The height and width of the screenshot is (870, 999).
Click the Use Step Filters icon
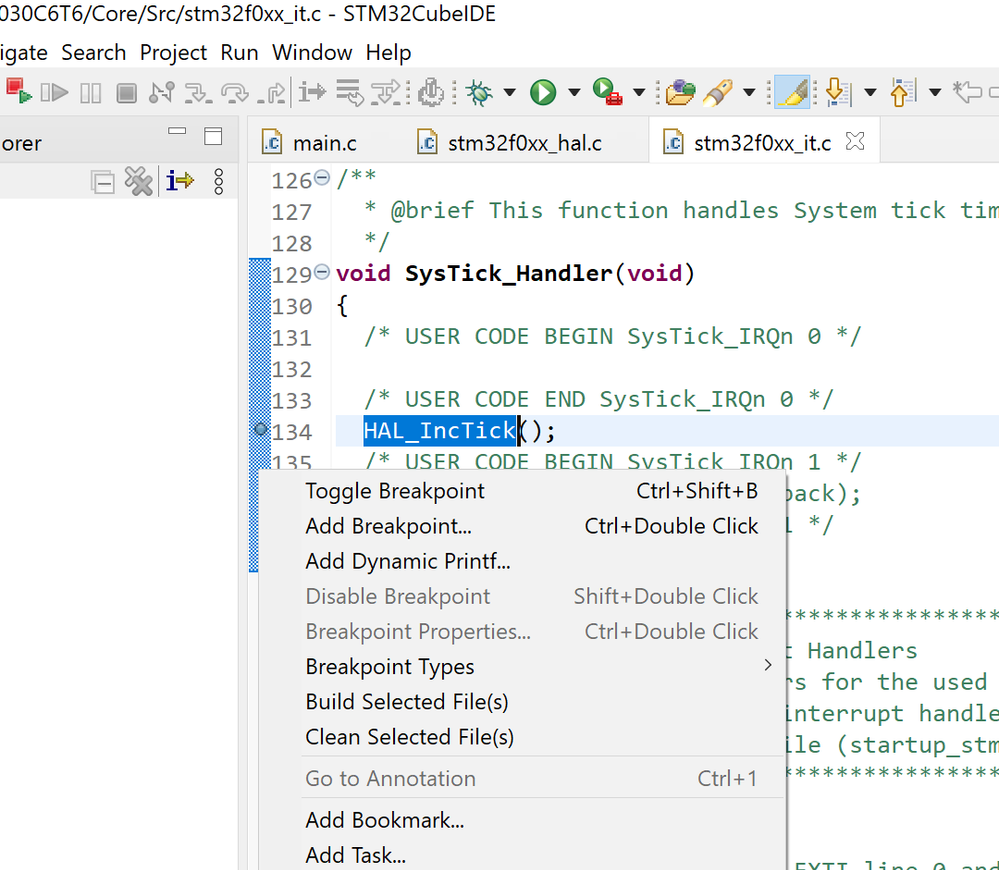click(x=386, y=93)
